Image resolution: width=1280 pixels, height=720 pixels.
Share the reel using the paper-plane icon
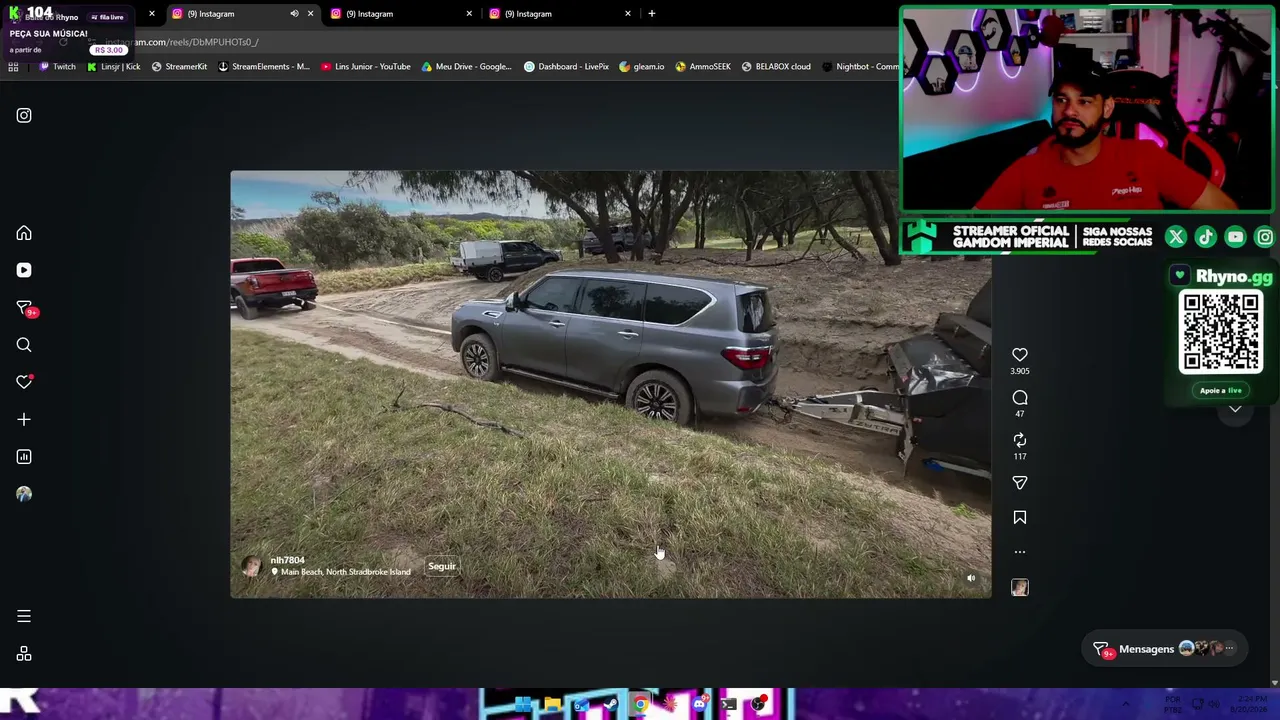(1020, 483)
